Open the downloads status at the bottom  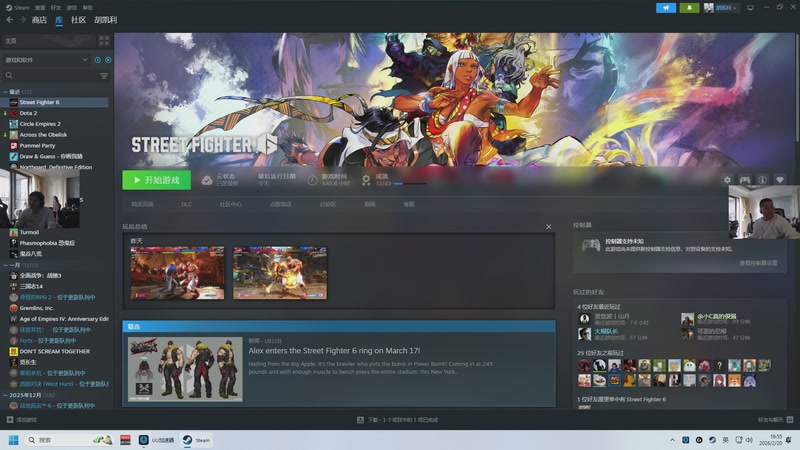click(x=397, y=420)
